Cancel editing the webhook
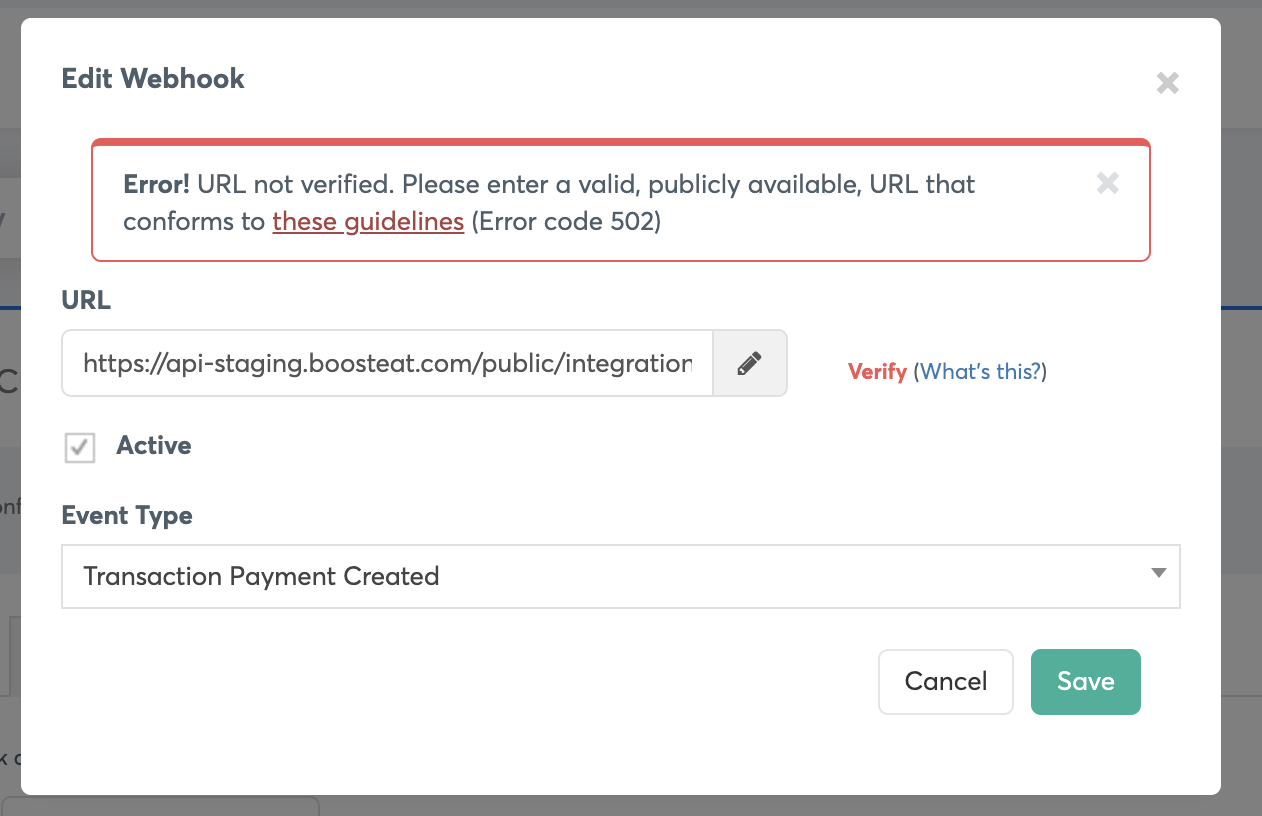Screen dimensions: 1262x816 (x=945, y=681)
